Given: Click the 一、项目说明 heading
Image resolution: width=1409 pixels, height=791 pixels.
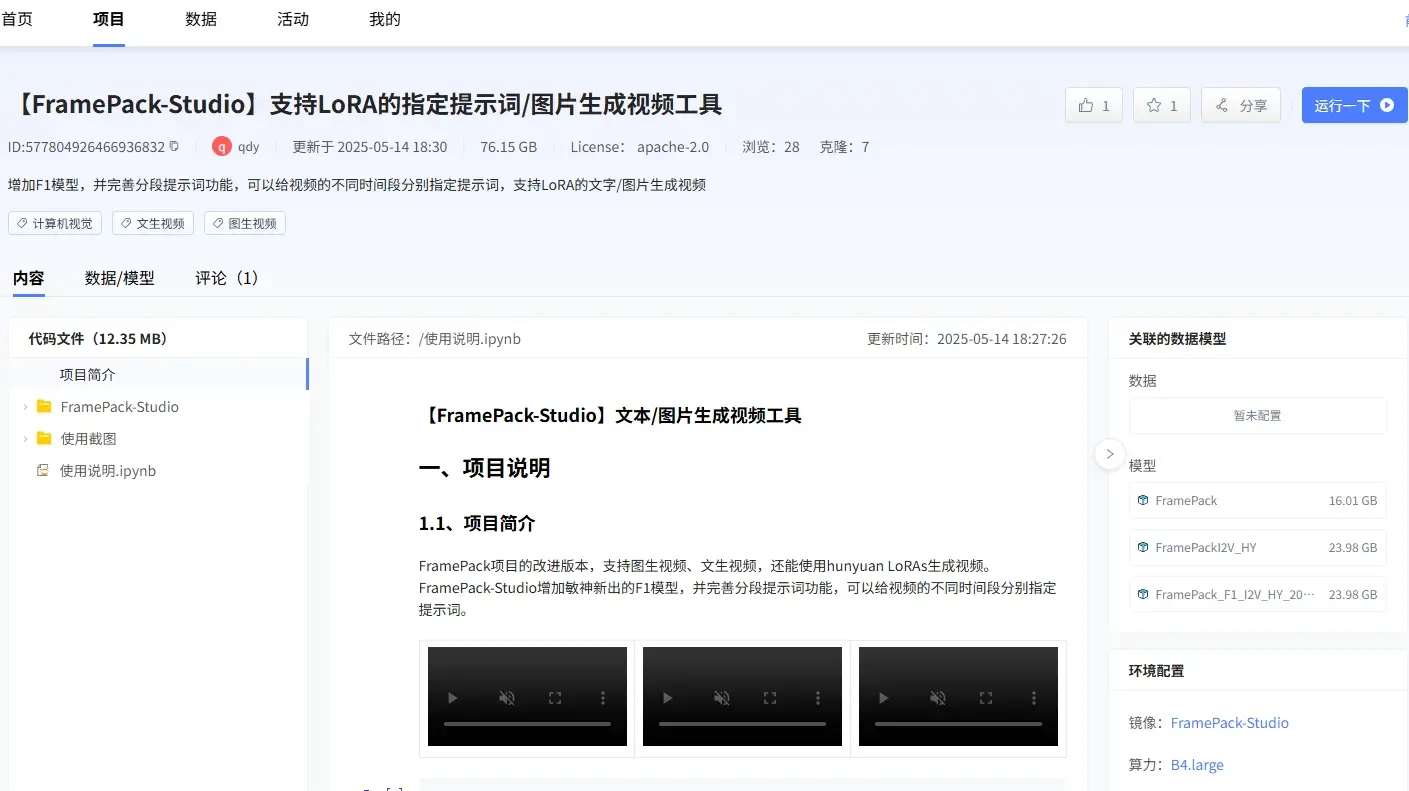Looking at the screenshot, I should [x=485, y=468].
